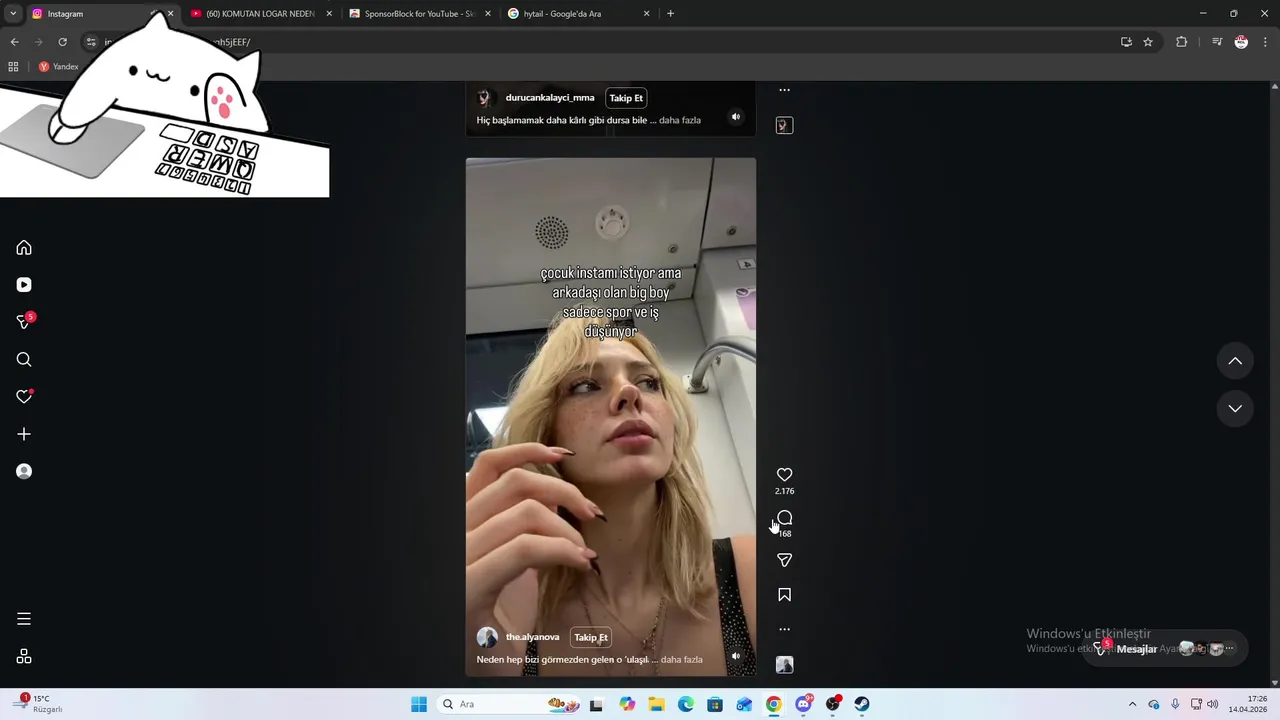Share the the.alyanova reel
The image size is (1280, 720).
pyautogui.click(x=785, y=560)
